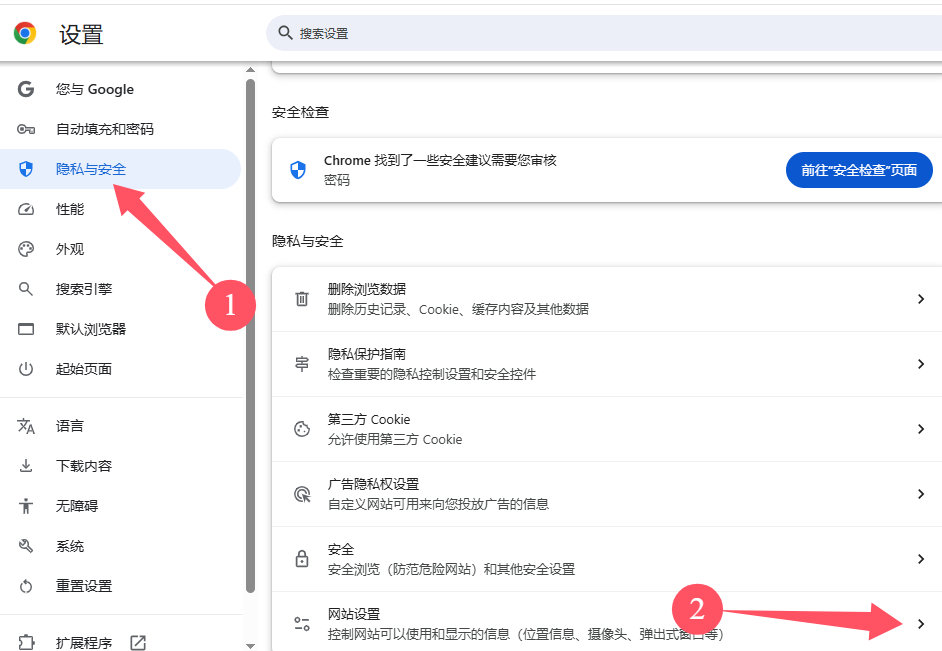Open 广告隐私权设置 via right chevron
This screenshot has height=651, width=942.
921,494
